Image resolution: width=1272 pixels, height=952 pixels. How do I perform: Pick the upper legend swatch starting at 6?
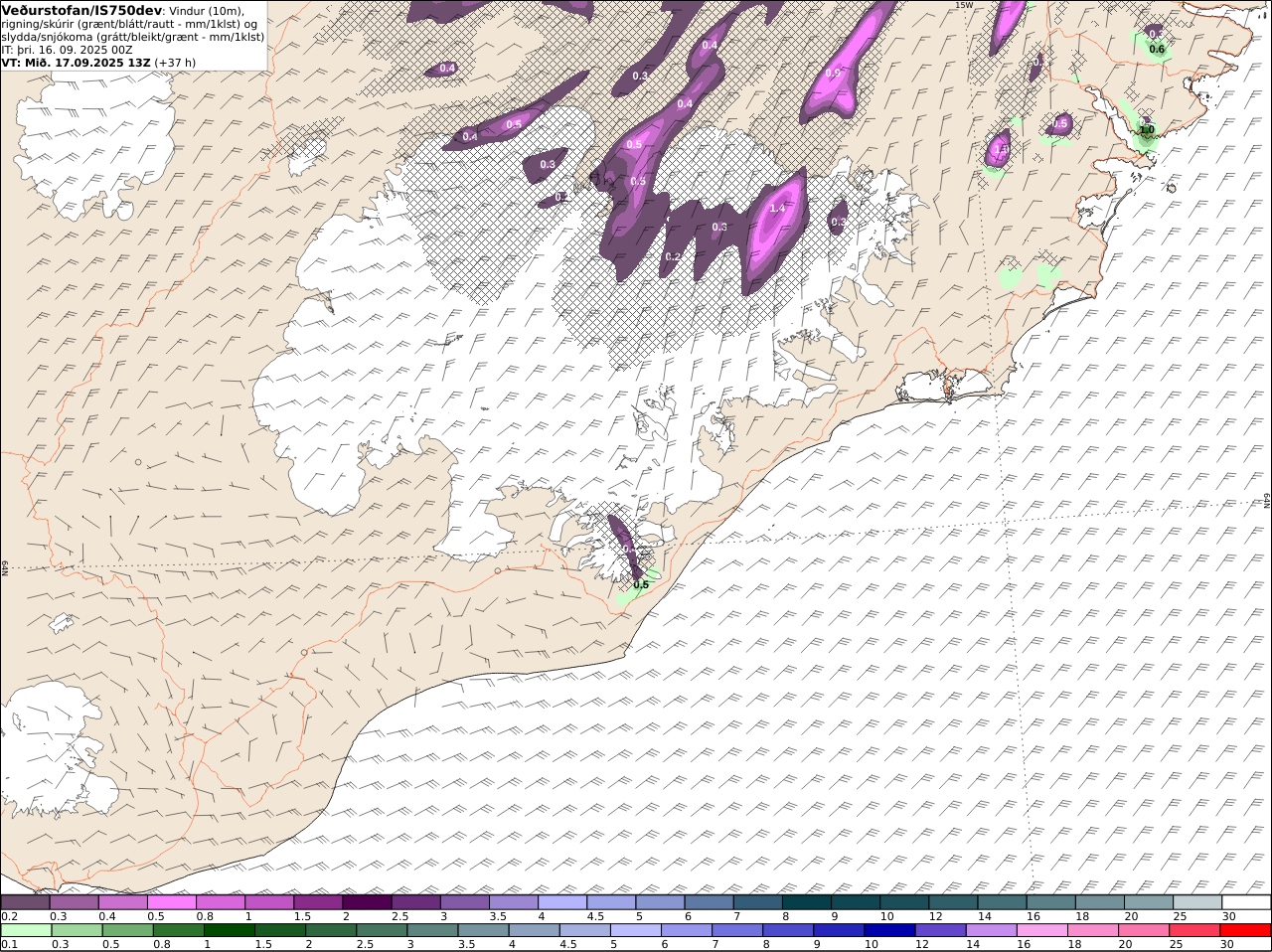pyautogui.click(x=709, y=902)
